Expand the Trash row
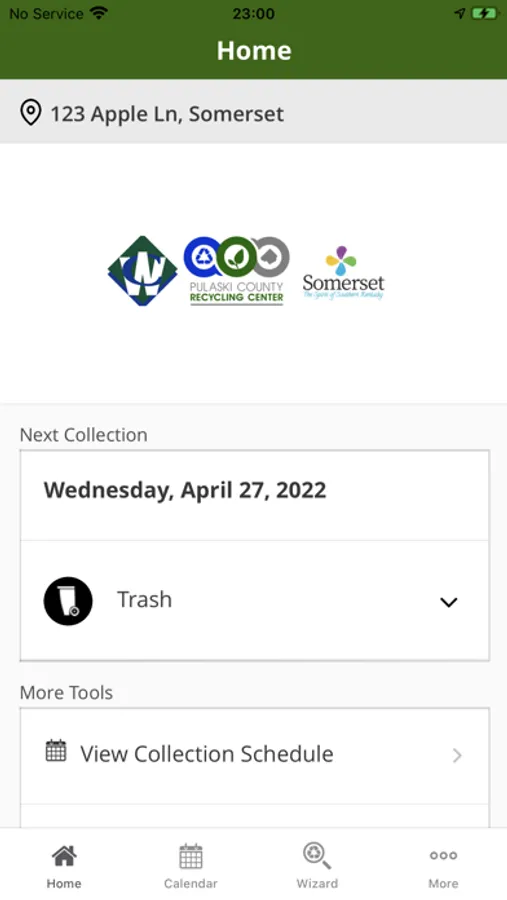 255,600
